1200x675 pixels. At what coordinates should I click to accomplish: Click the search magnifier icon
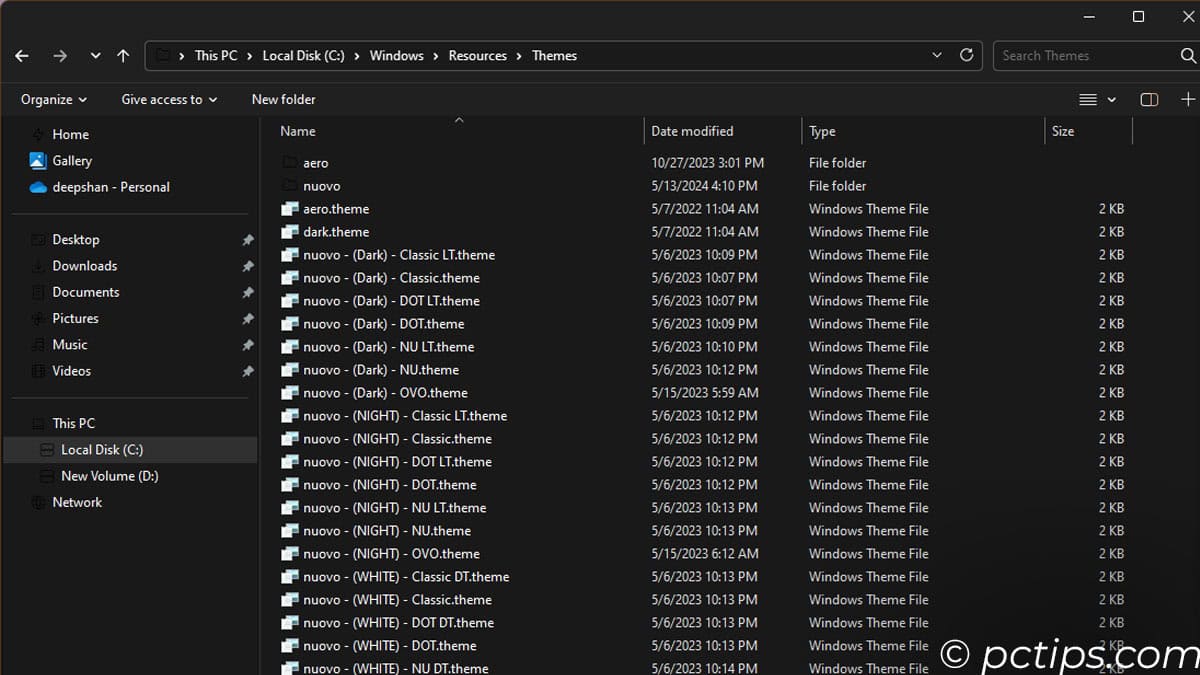click(1188, 56)
